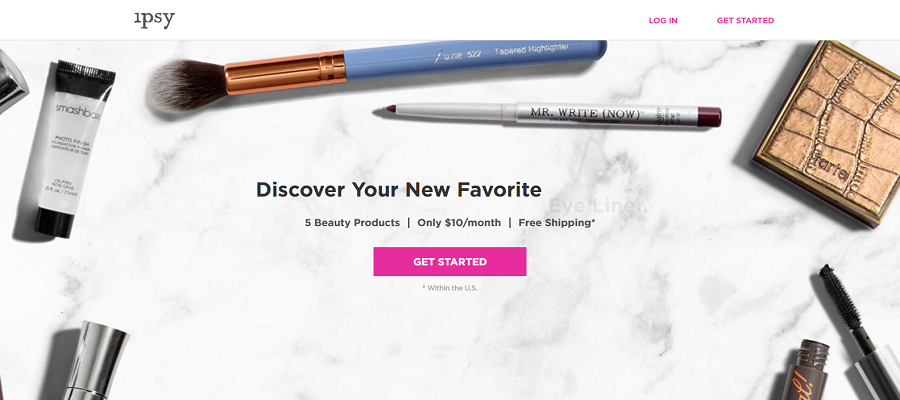Screen dimensions: 900x400
Task: Click the Tarte bronzer compact
Action: pyautogui.click(x=829, y=132)
